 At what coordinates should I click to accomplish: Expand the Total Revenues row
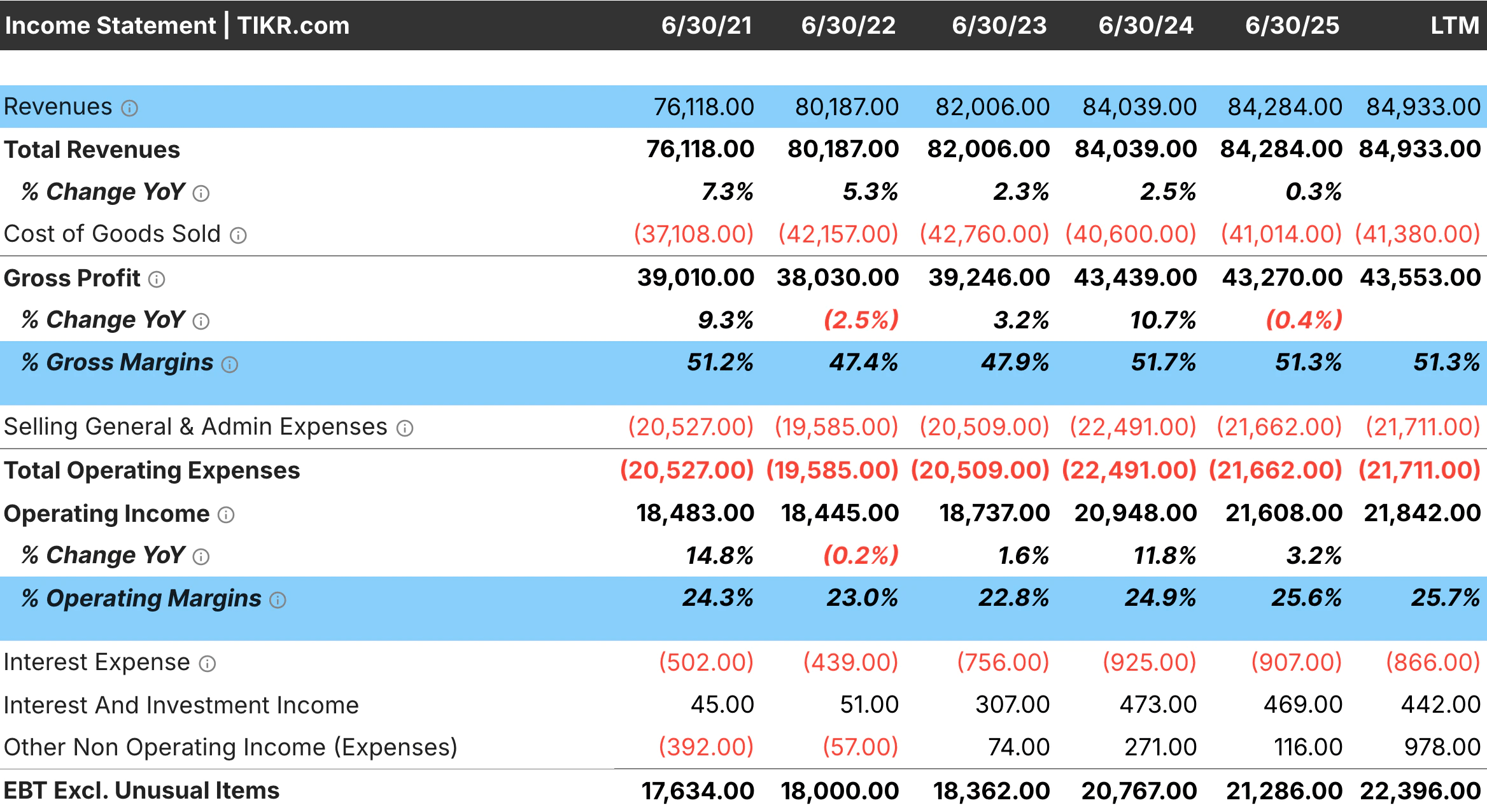(92, 150)
